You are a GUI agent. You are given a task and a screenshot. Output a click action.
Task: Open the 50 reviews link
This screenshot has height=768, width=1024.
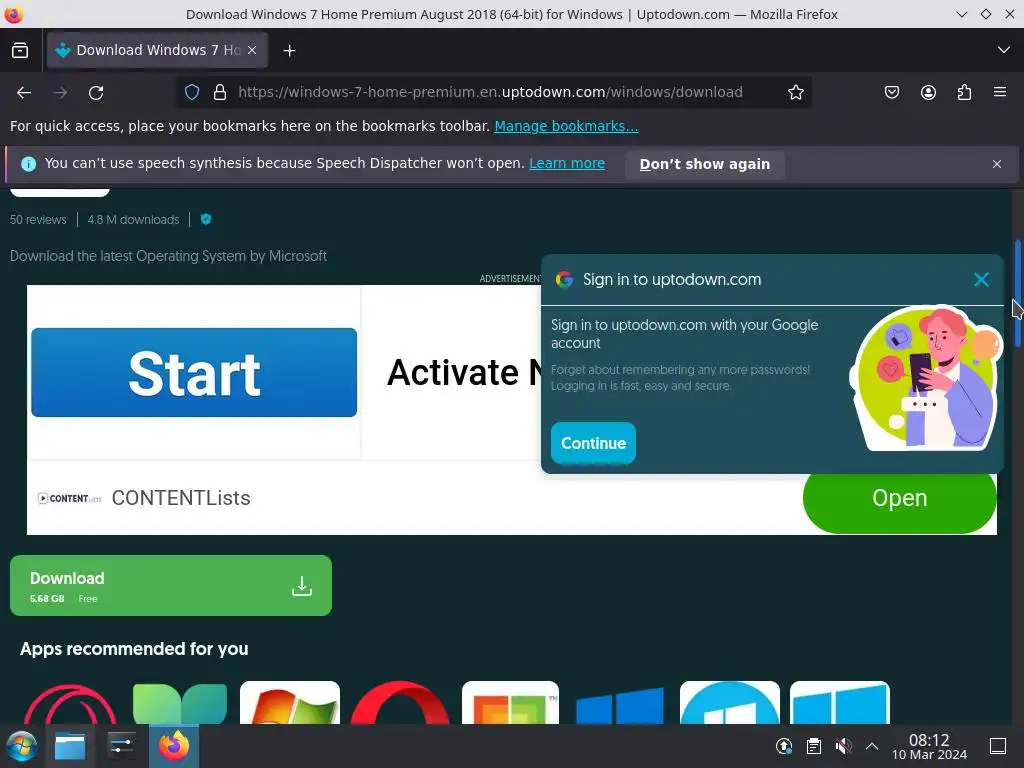pos(38,219)
